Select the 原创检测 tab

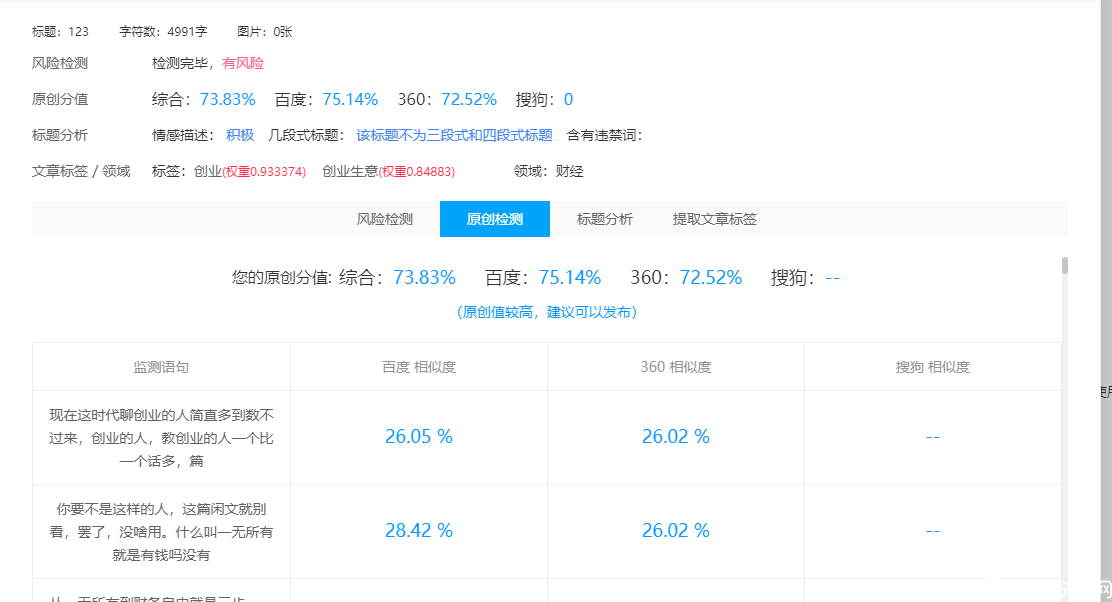click(x=494, y=219)
